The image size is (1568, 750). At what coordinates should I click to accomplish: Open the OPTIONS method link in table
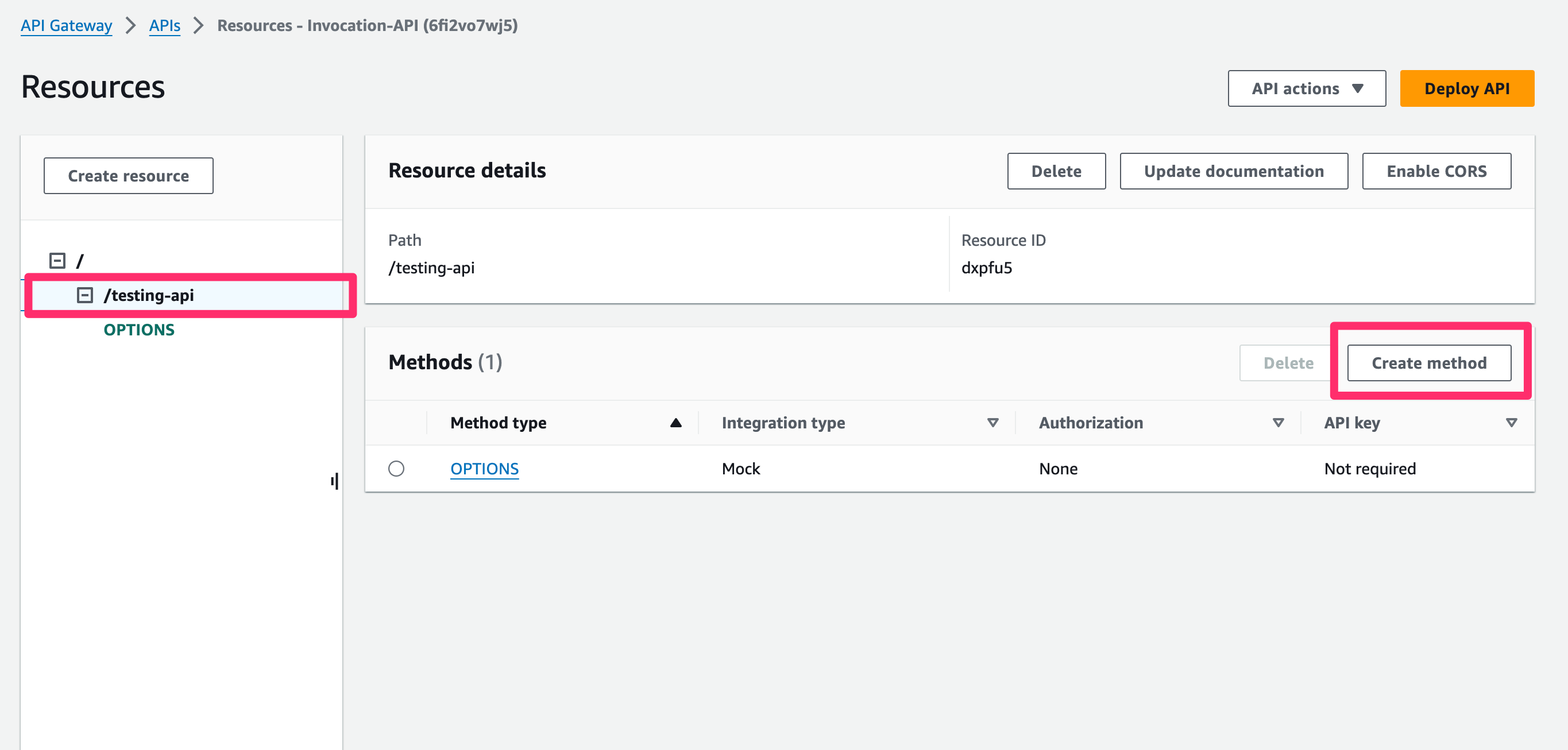pyautogui.click(x=484, y=469)
